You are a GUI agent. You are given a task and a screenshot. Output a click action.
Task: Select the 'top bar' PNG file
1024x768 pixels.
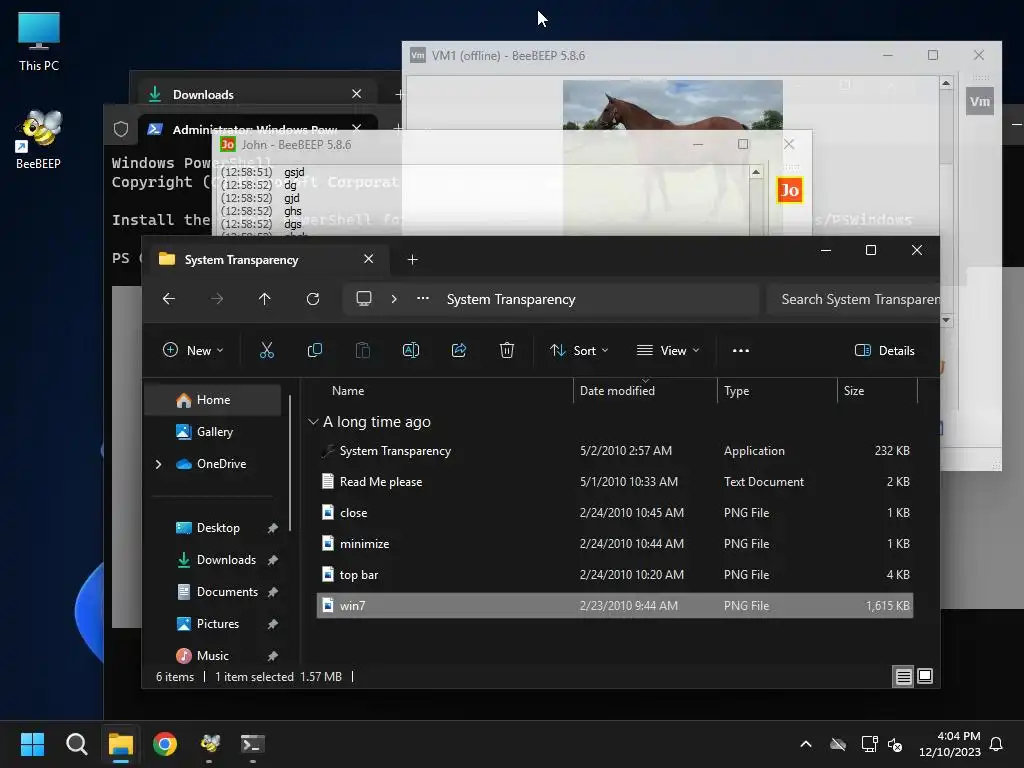coord(615,575)
